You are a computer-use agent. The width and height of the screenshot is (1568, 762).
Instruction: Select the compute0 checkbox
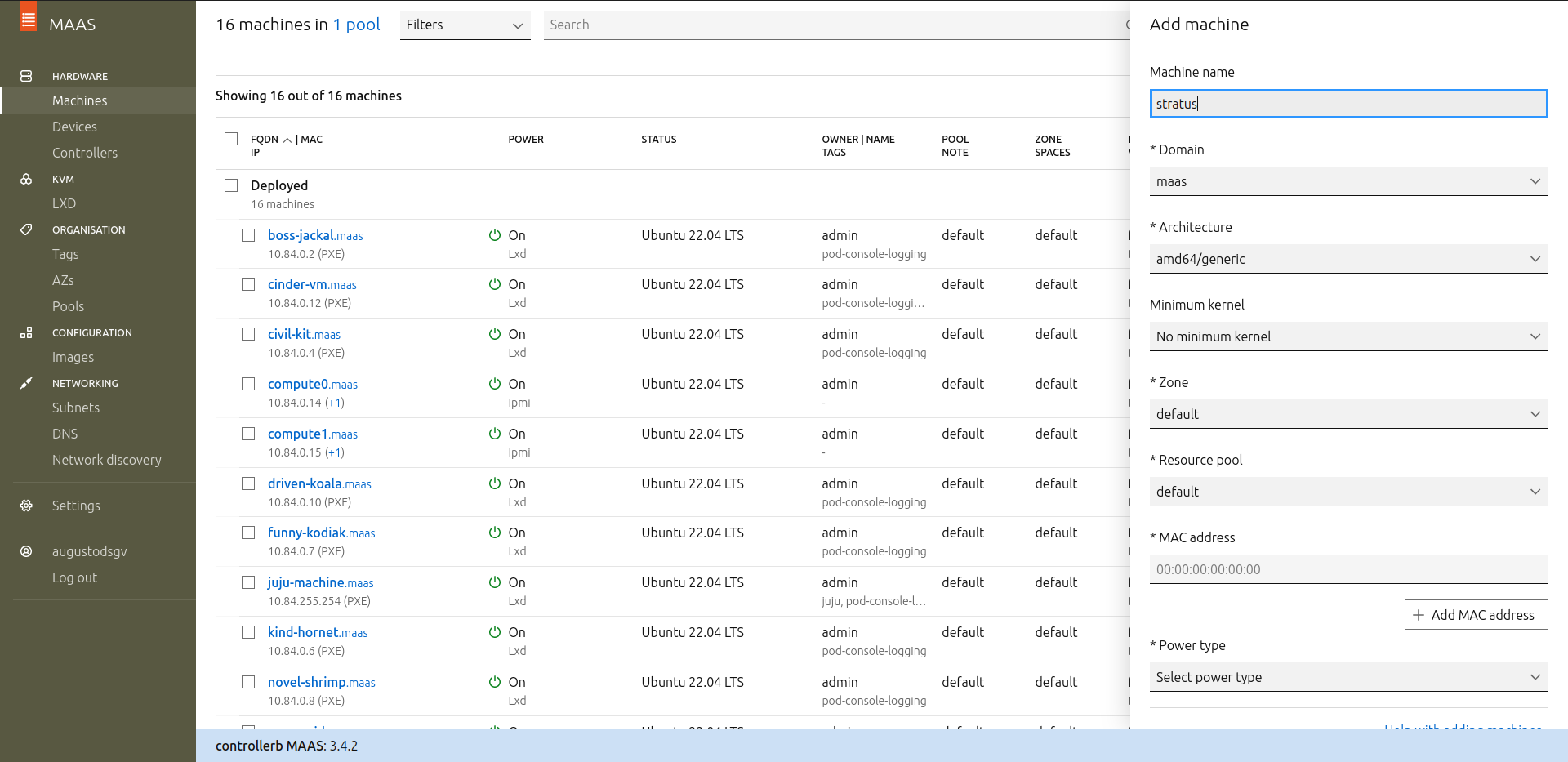tap(248, 384)
